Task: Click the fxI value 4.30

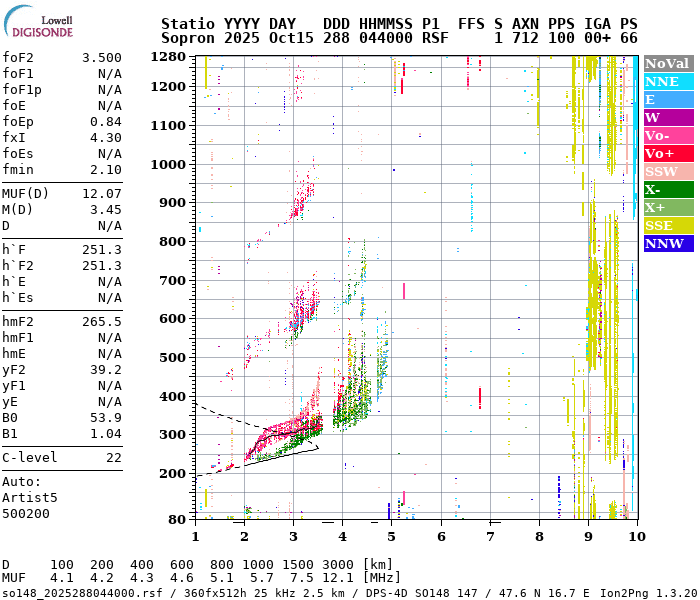Action: (x=106, y=138)
